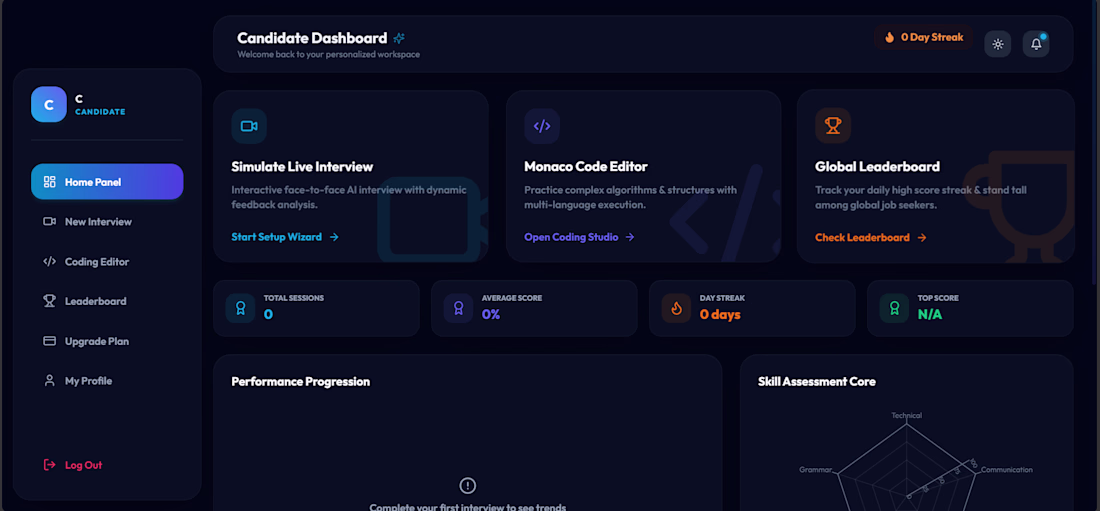Open the notifications bell

[1036, 44]
